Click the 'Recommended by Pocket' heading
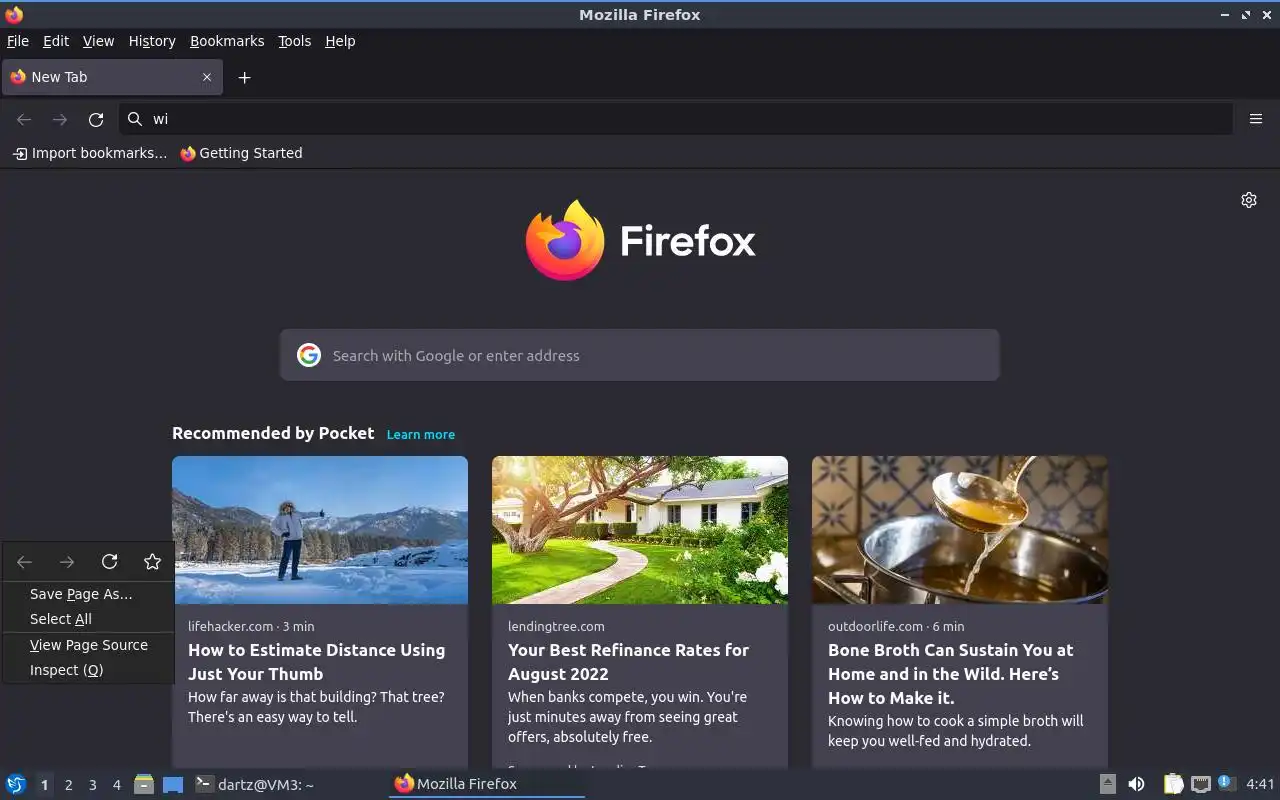Screen dimensions: 1280x800 pos(273,433)
